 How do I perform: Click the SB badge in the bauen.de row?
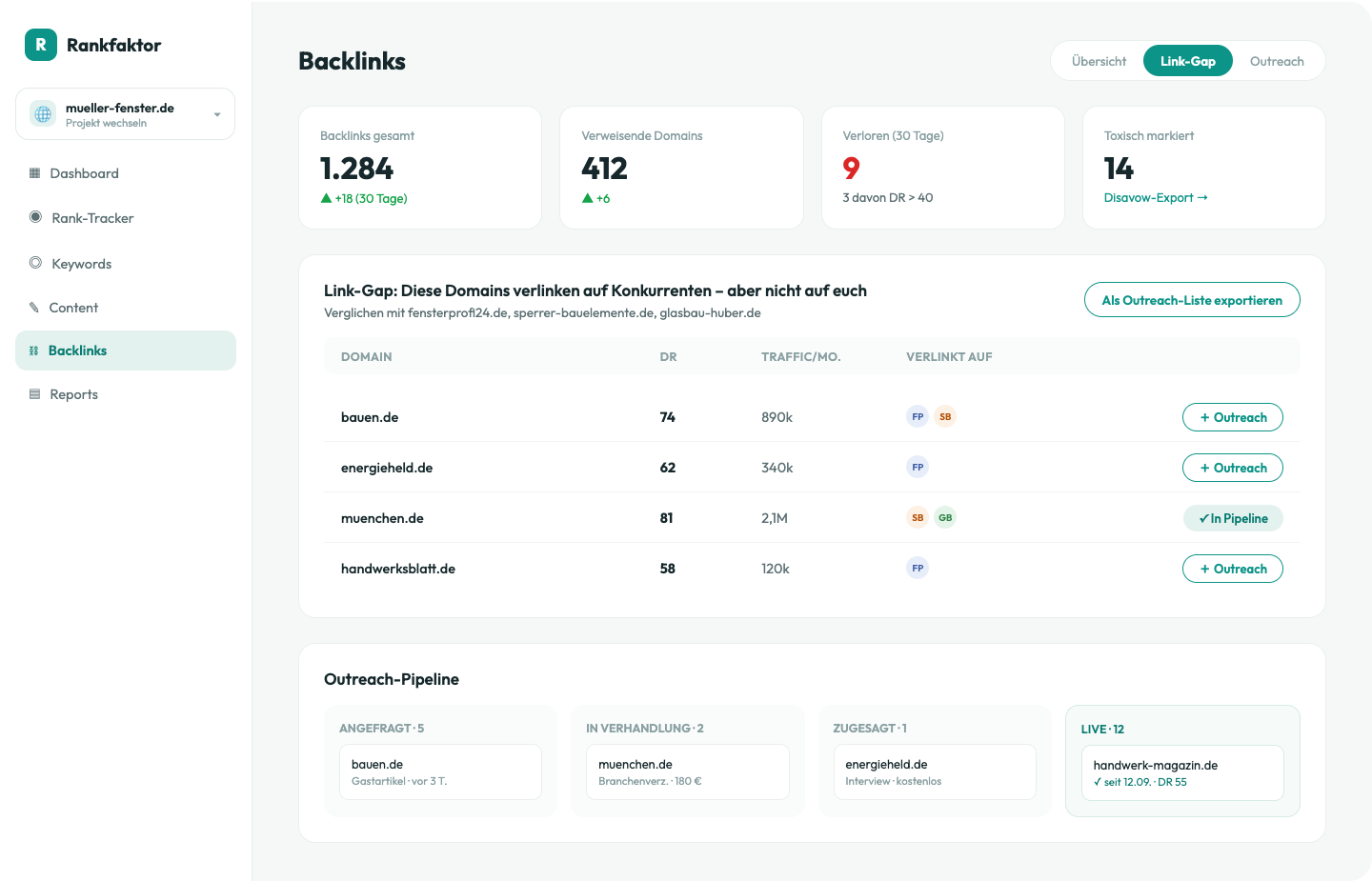pos(945,416)
